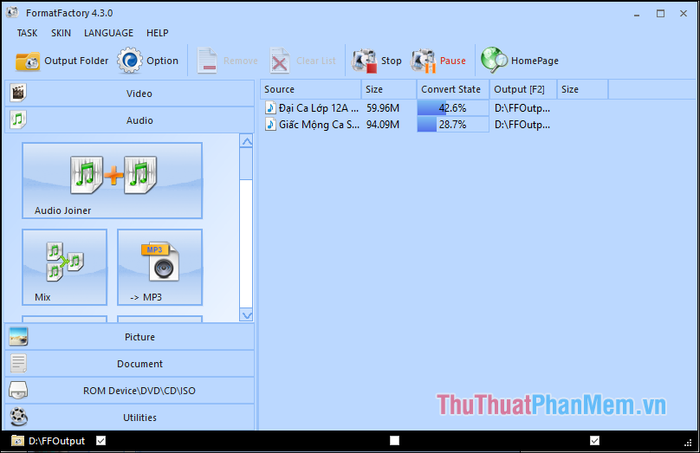Click the FormatFactory app icon in title bar

[x=12, y=12]
